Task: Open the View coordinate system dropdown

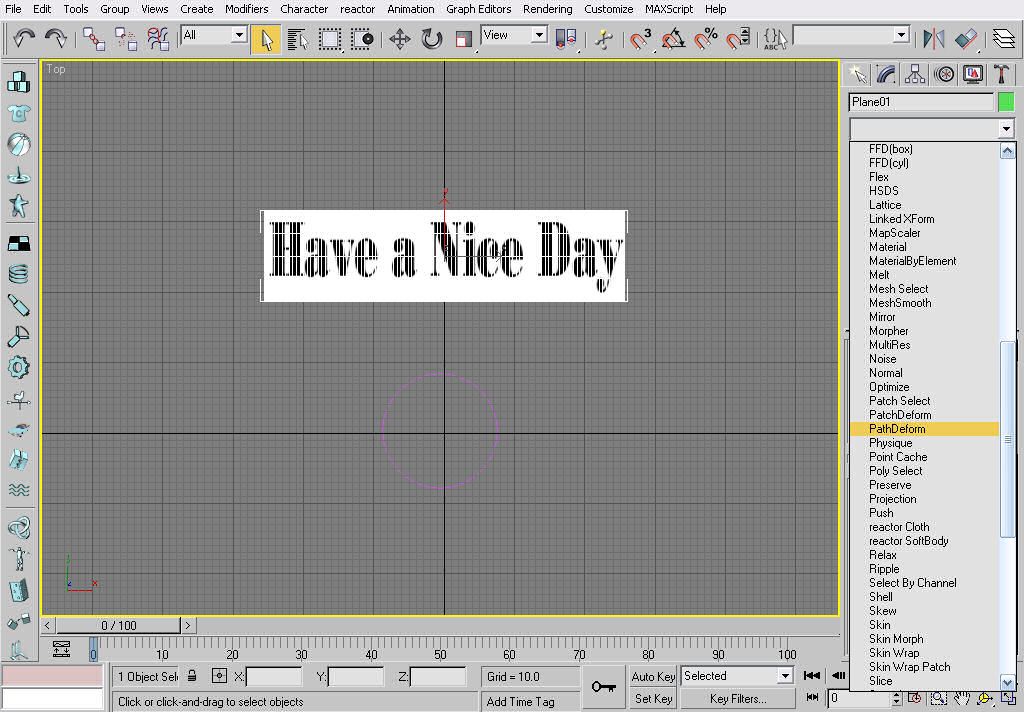Action: pyautogui.click(x=514, y=35)
